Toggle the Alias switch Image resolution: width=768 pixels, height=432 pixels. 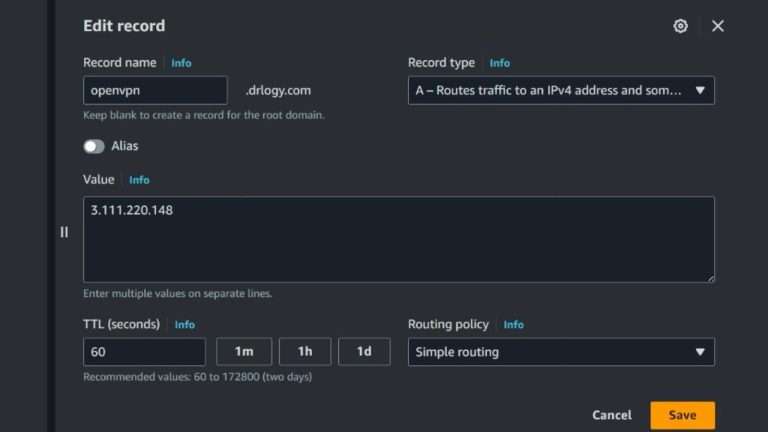94,146
